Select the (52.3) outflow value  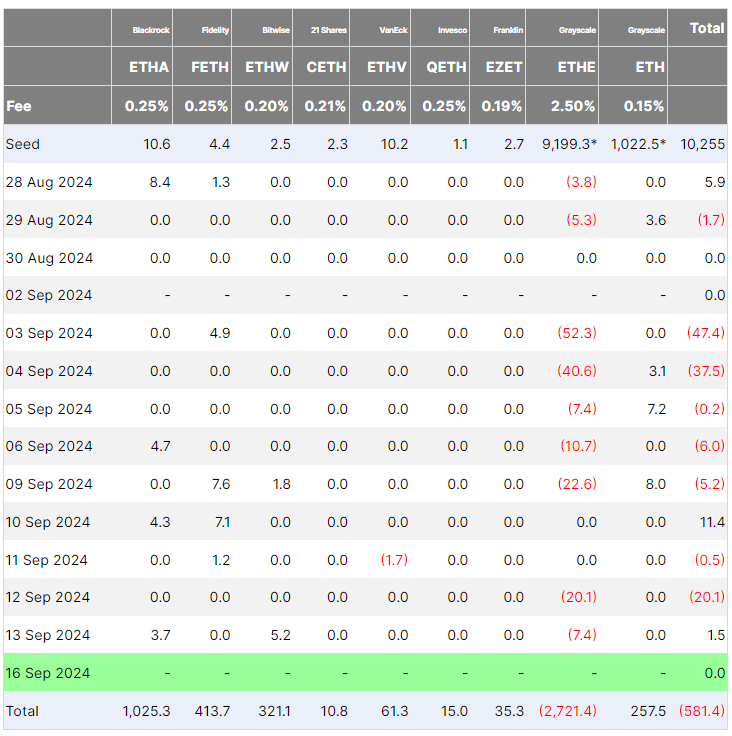click(576, 333)
